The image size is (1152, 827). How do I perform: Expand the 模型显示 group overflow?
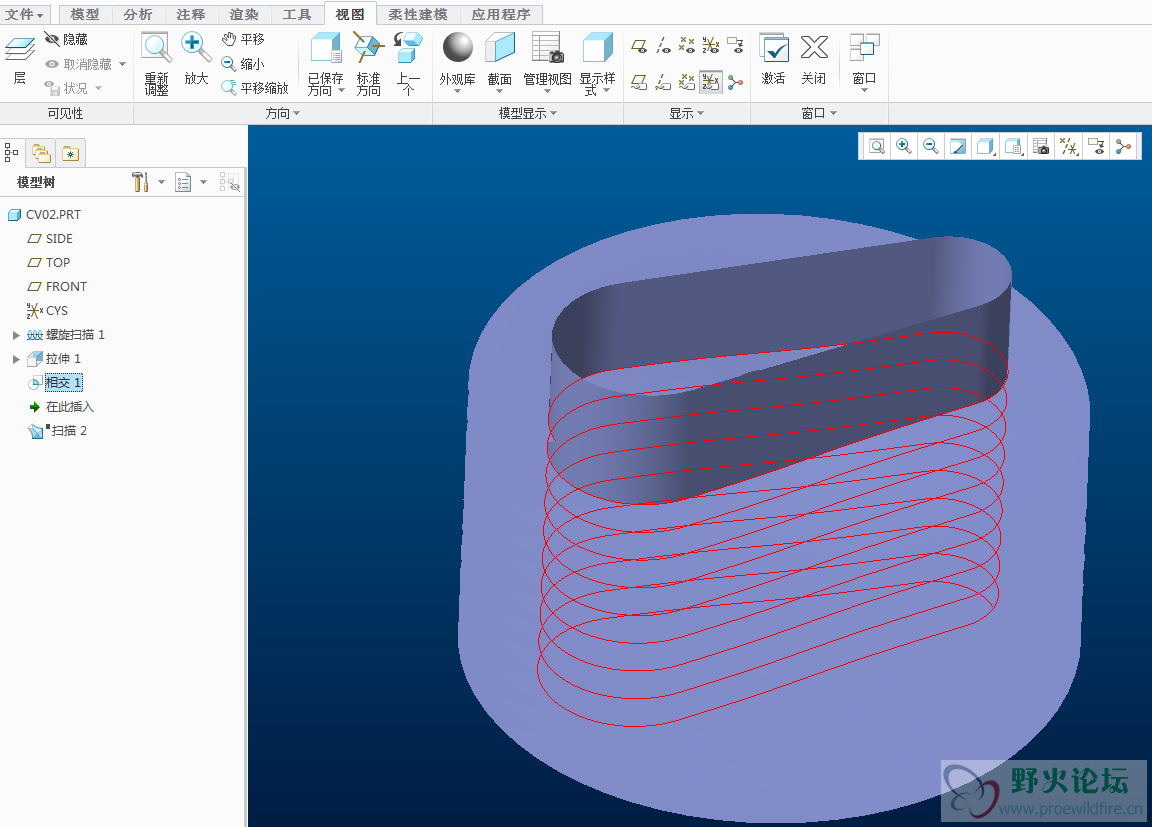pyautogui.click(x=528, y=113)
